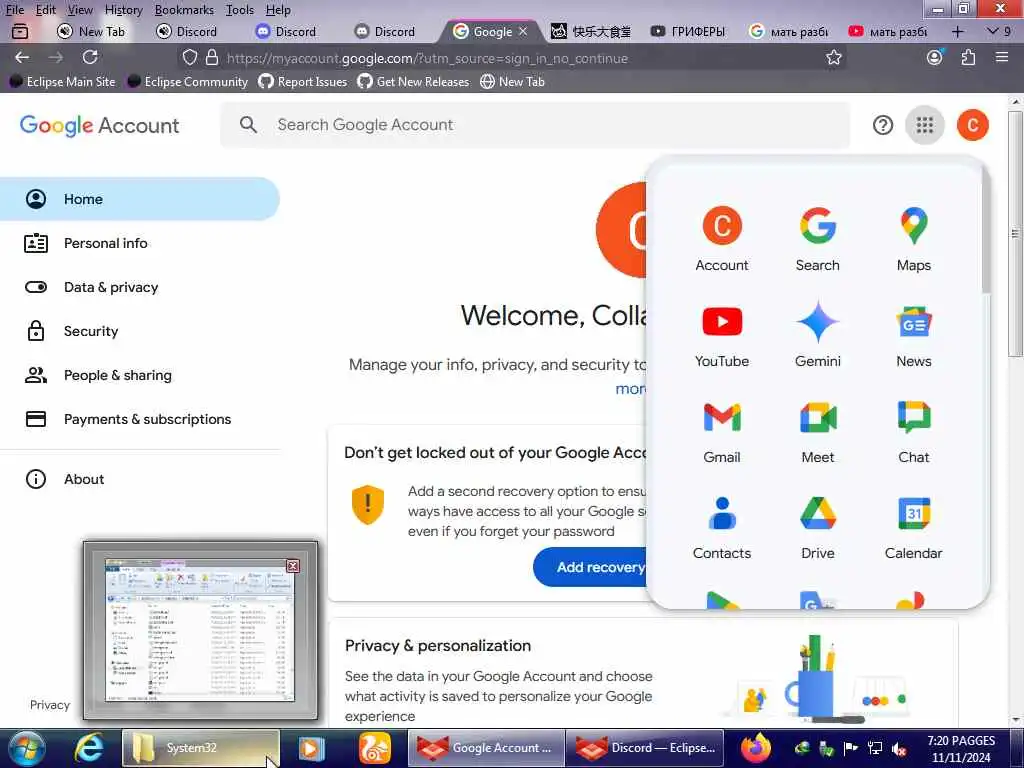Screen dimensions: 1024x768
Task: Select Home in the sidebar
Action: [140, 199]
